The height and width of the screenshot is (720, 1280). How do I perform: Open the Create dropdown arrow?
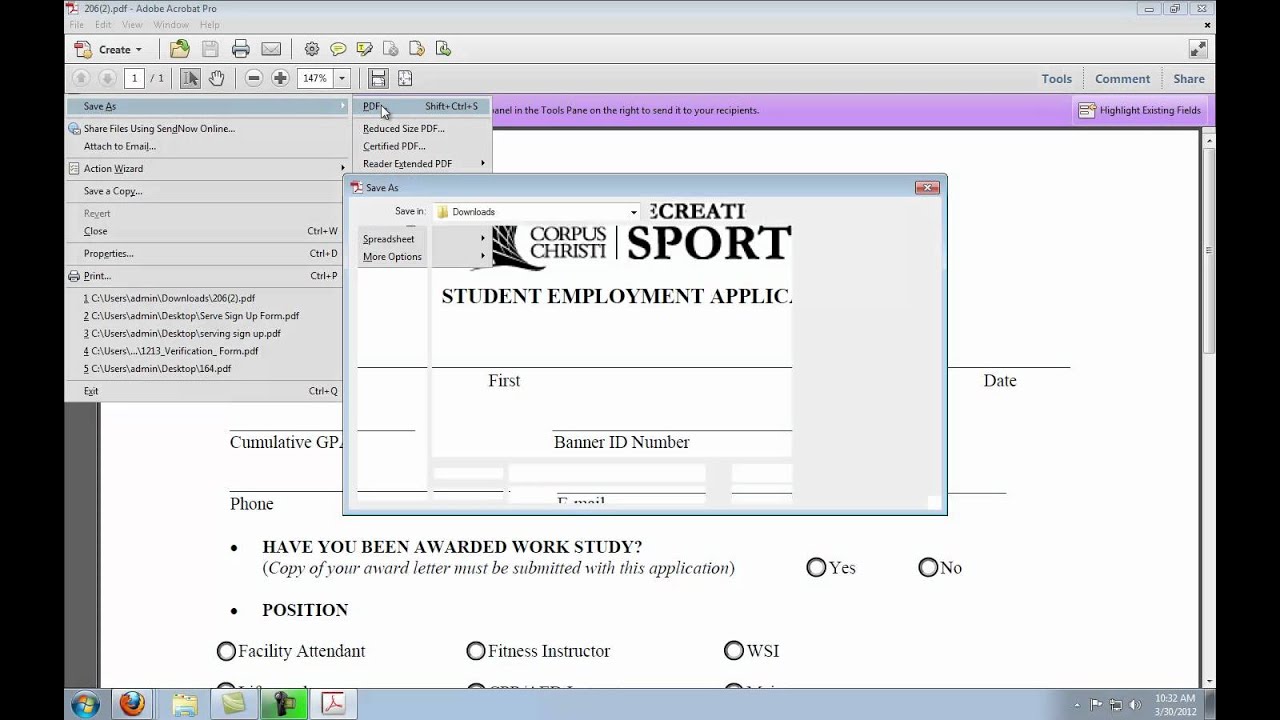click(x=138, y=49)
